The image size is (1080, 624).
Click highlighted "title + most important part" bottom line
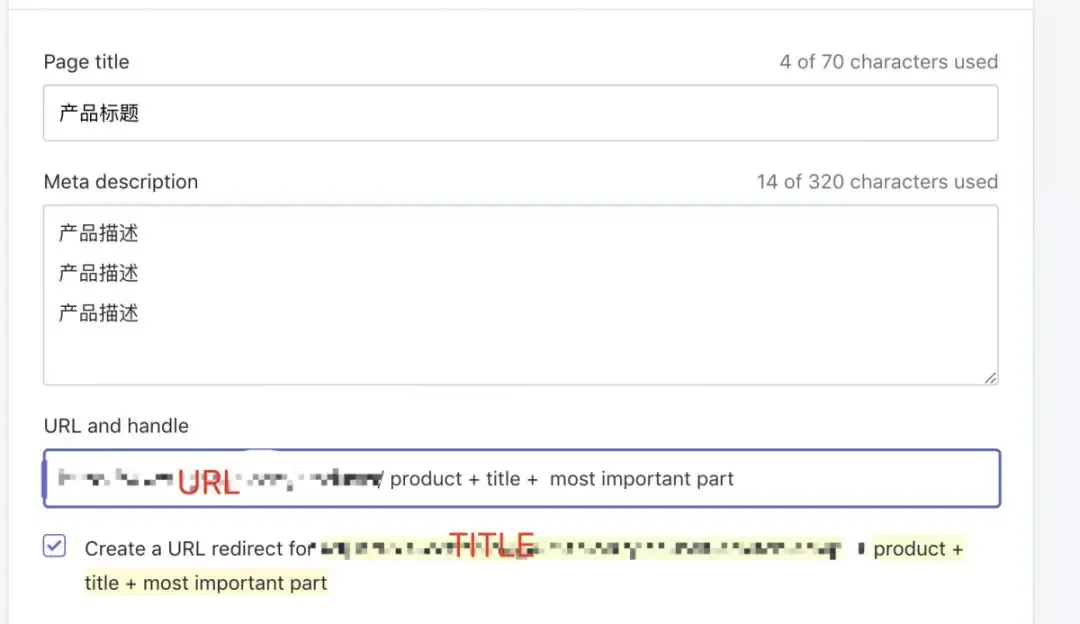tap(206, 583)
